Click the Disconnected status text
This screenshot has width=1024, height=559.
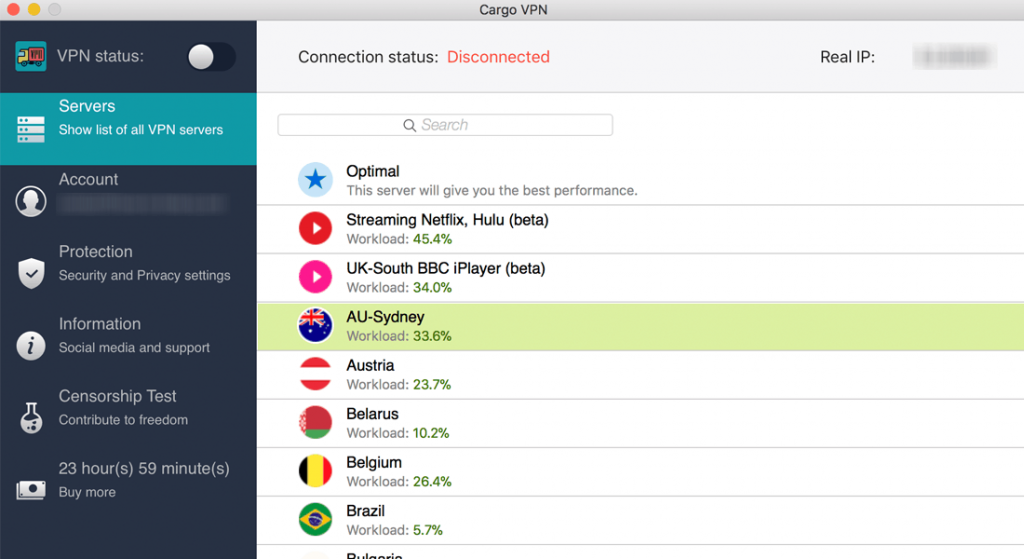(x=498, y=57)
